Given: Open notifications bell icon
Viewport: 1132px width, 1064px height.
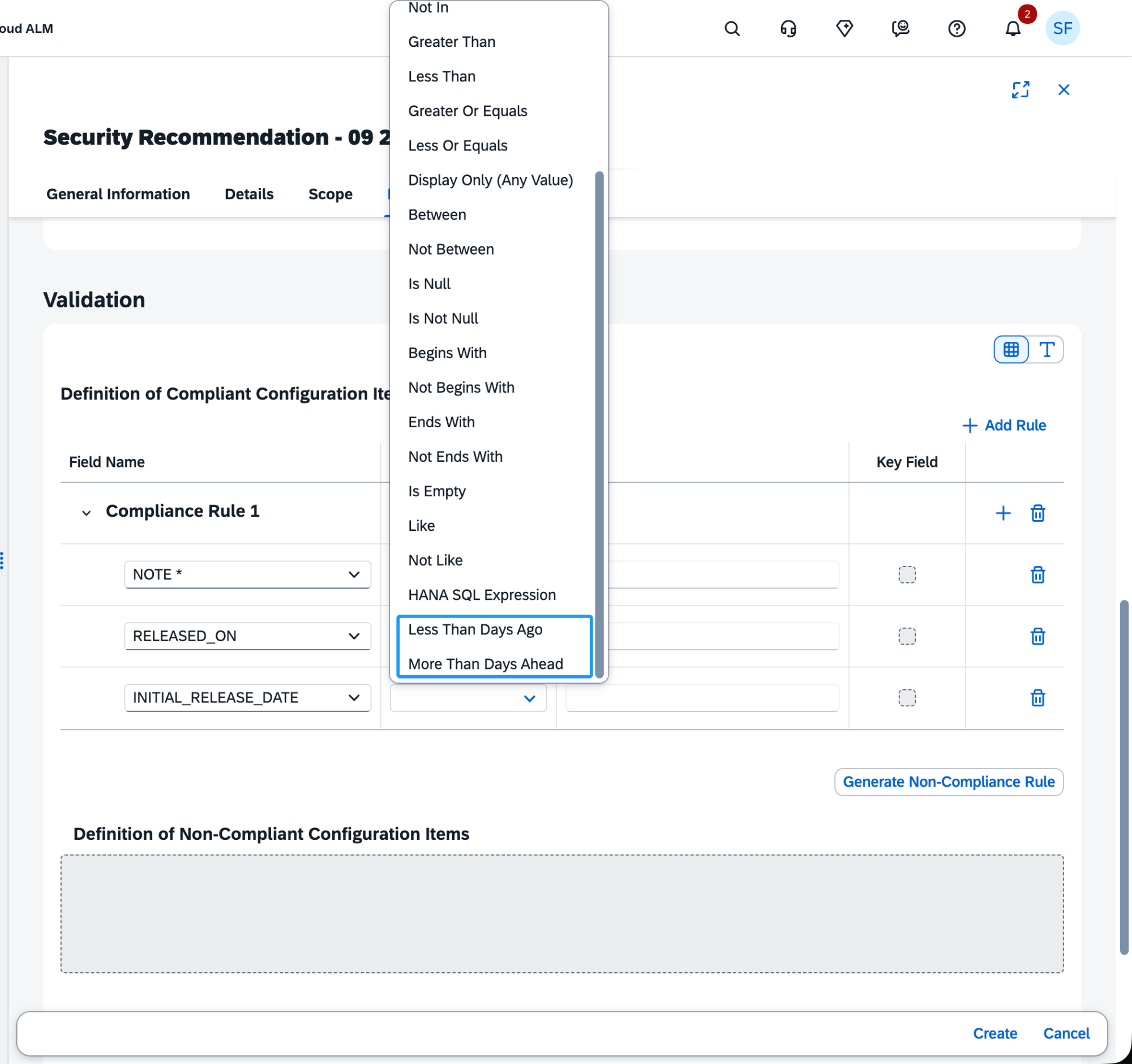Looking at the screenshot, I should pyautogui.click(x=1013, y=28).
